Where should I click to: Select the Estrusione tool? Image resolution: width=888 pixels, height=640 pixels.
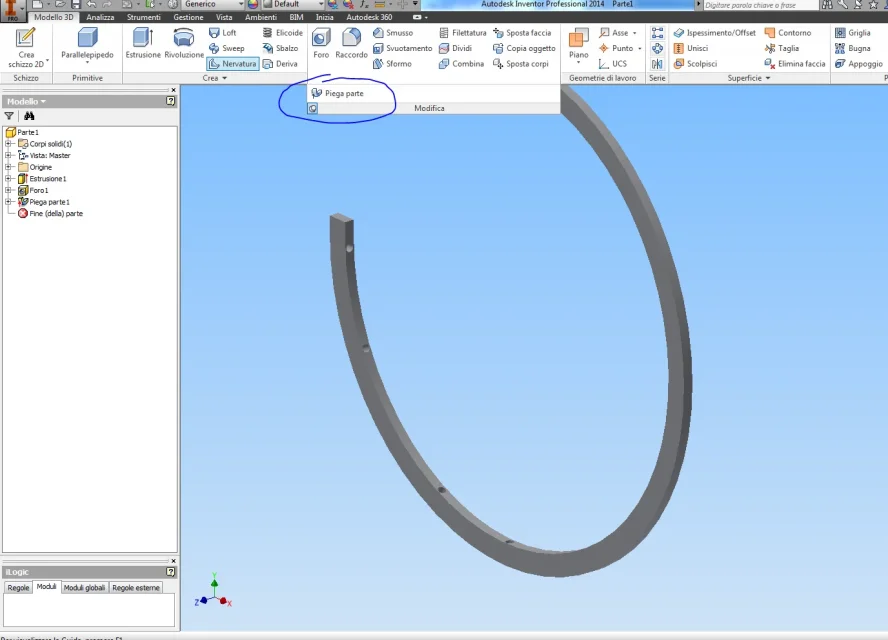coord(143,44)
